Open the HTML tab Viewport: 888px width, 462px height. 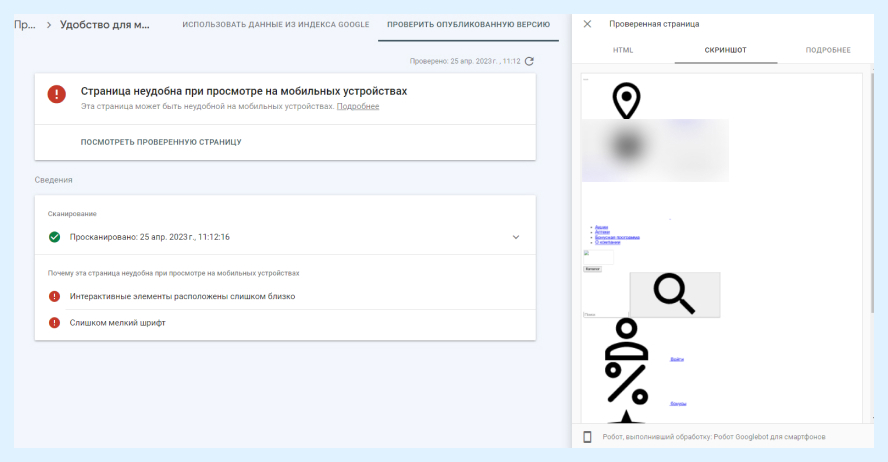623,50
